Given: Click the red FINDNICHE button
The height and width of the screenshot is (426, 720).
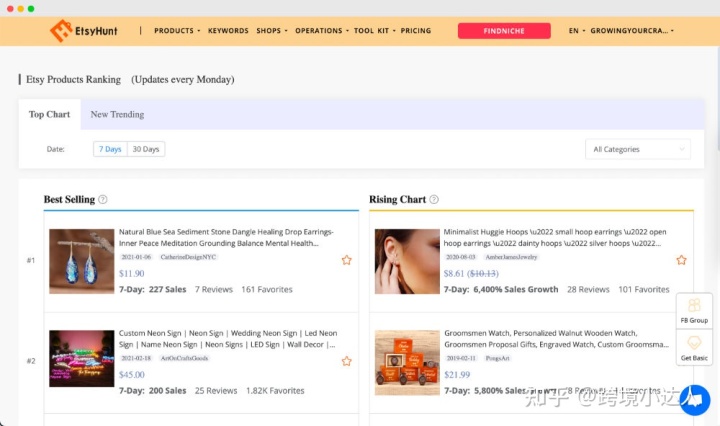Looking at the screenshot, I should pyautogui.click(x=504, y=31).
